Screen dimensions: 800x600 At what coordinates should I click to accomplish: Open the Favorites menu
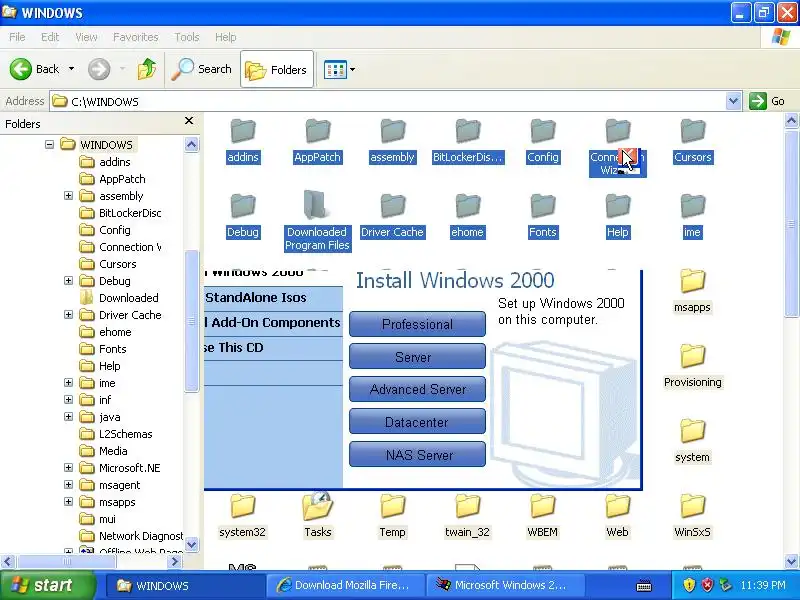(136, 37)
